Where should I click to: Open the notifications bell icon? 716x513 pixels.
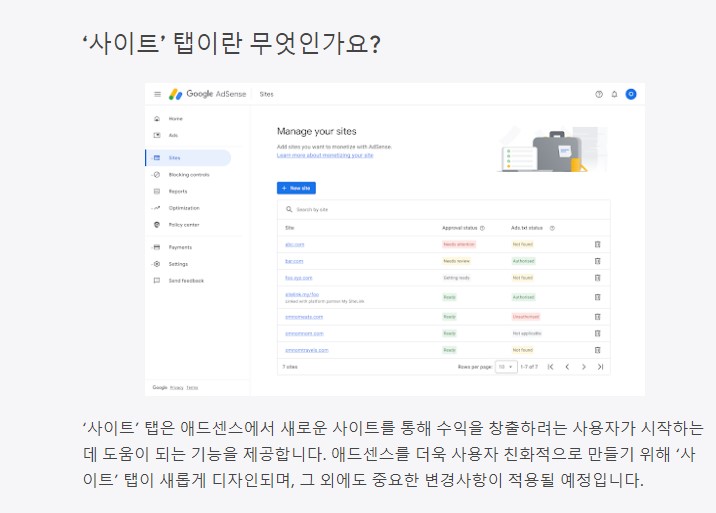tap(614, 94)
